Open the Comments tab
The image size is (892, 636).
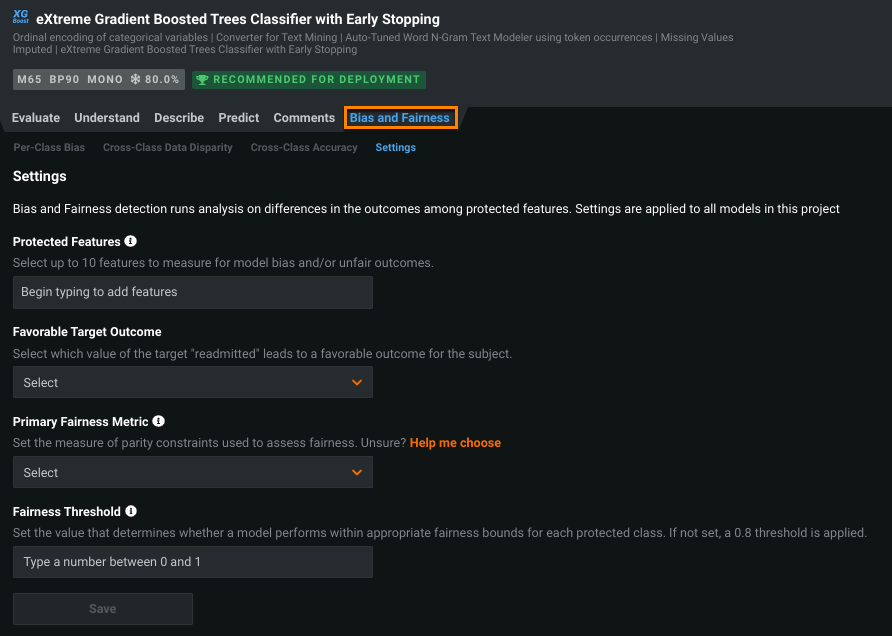coord(304,118)
